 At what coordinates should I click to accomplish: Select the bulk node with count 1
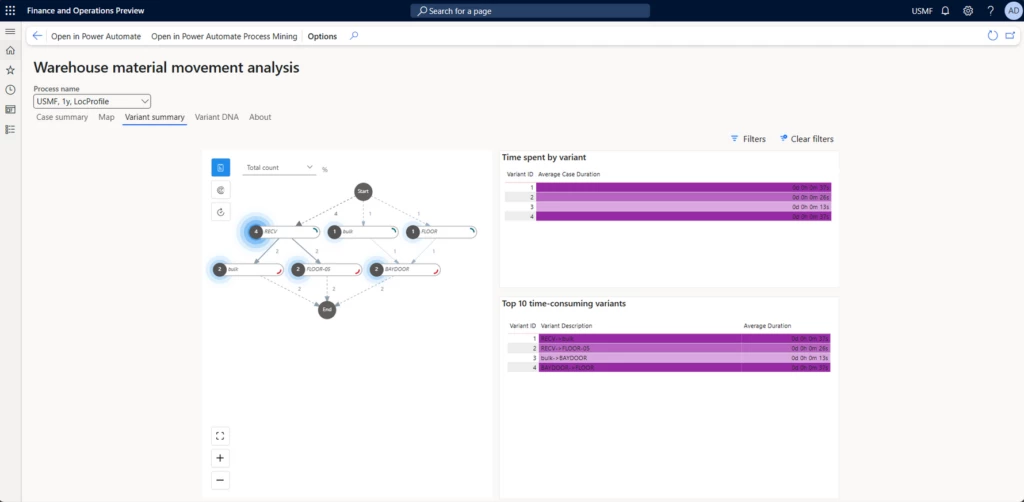coord(362,232)
